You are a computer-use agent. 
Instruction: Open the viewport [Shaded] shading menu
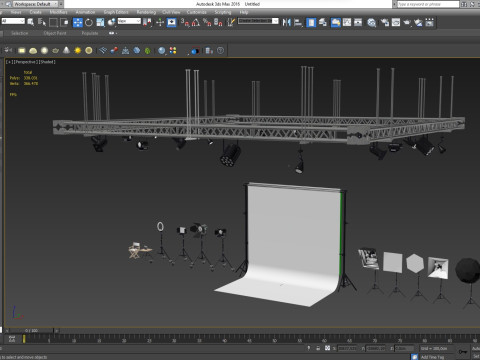click(x=47, y=62)
